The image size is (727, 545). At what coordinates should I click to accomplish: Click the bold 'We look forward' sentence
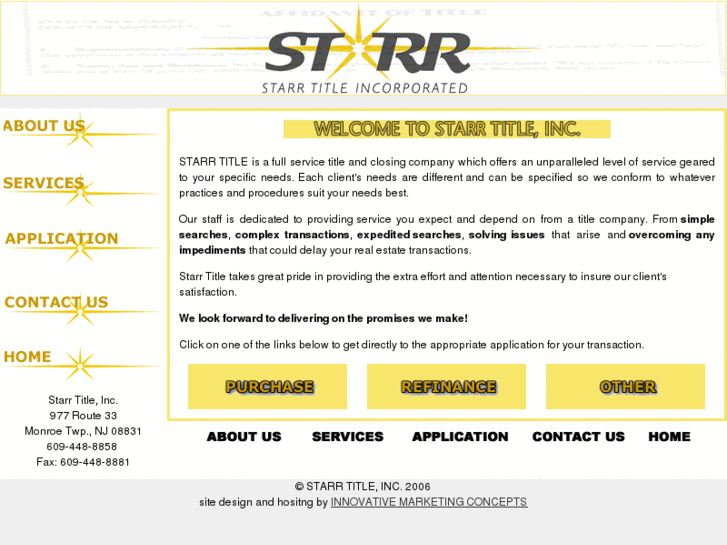coord(323,318)
